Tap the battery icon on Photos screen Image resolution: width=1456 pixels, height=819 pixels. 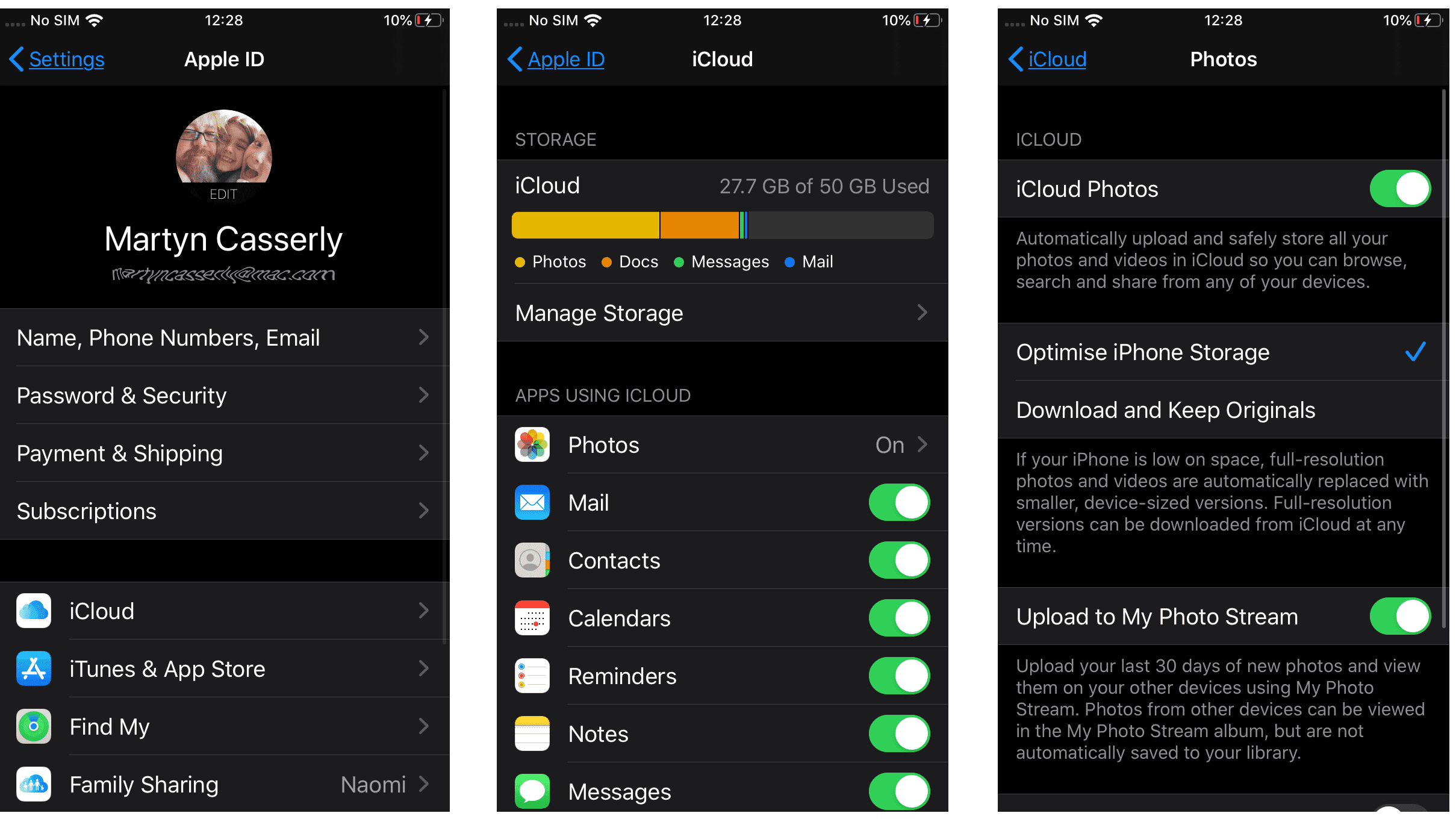[1429, 20]
